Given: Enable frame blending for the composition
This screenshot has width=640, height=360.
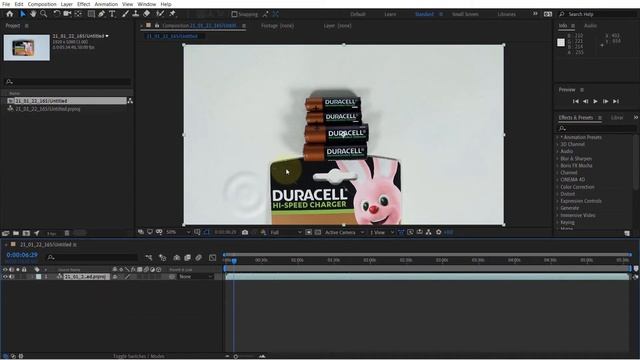Looking at the screenshot, I should pyautogui.click(x=187, y=258).
